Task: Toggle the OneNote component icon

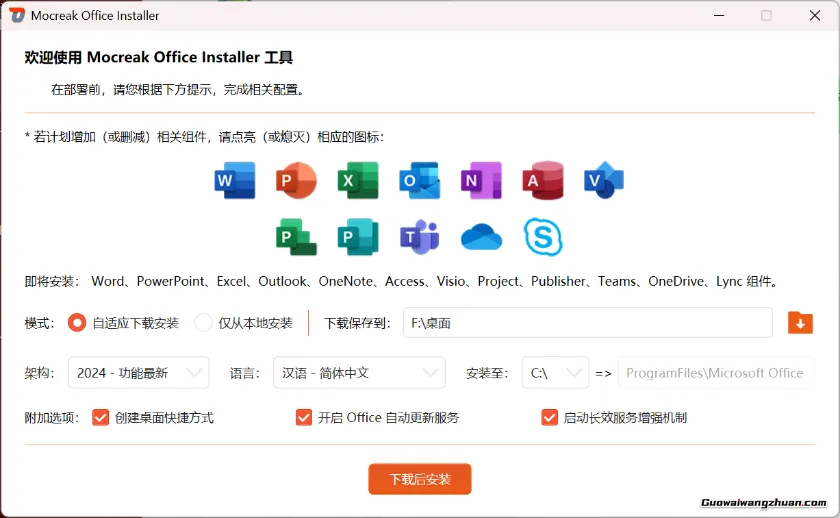Action: (481, 181)
